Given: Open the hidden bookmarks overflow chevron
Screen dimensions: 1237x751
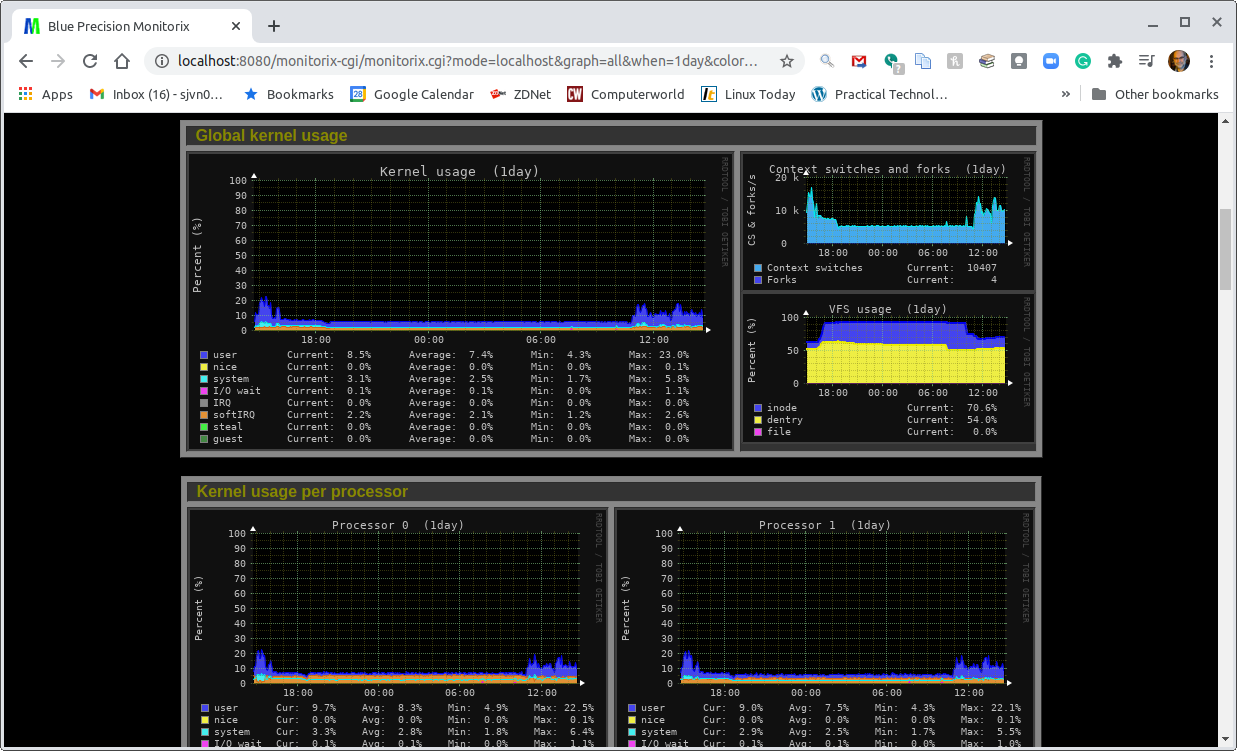Looking at the screenshot, I should point(1066,94).
